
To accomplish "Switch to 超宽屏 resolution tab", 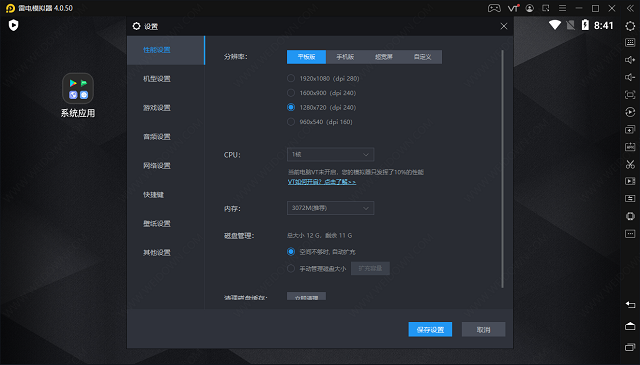I will tap(384, 57).
